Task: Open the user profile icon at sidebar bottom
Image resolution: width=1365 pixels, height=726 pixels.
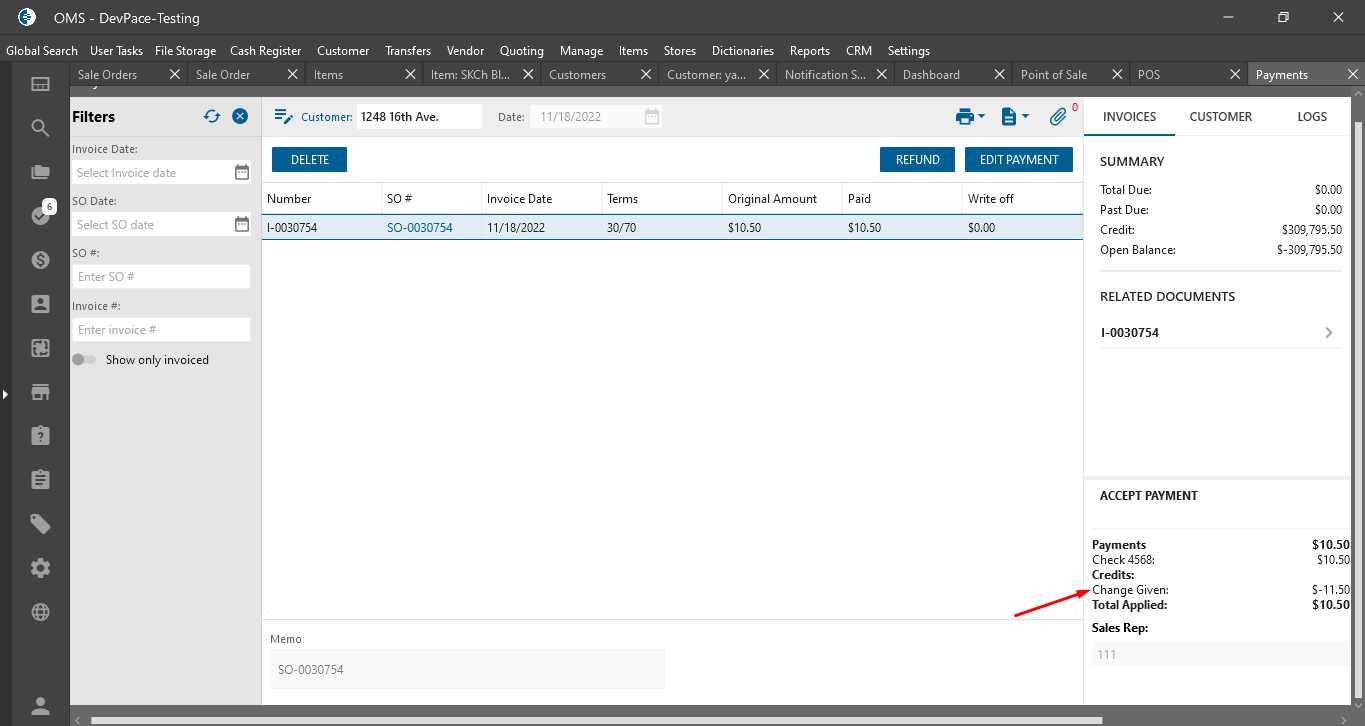Action: (x=40, y=706)
